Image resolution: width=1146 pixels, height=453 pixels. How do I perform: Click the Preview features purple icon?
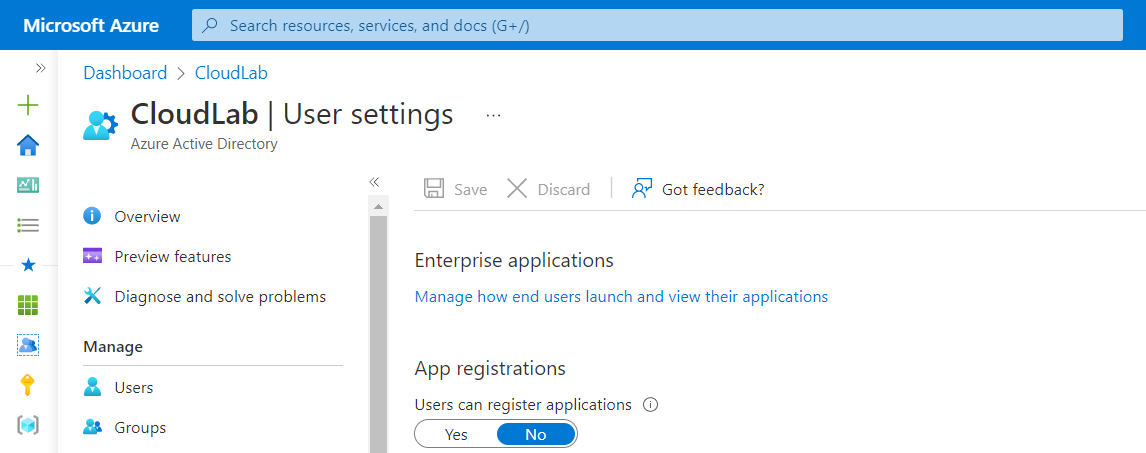coord(92,256)
